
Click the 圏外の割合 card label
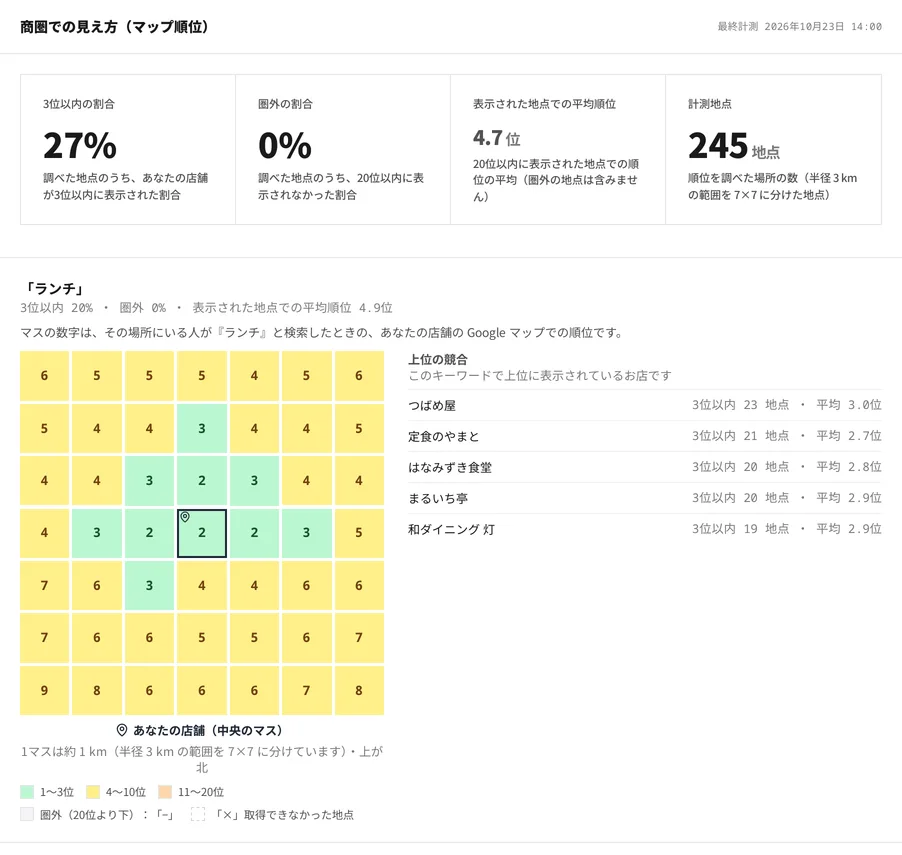(285, 104)
